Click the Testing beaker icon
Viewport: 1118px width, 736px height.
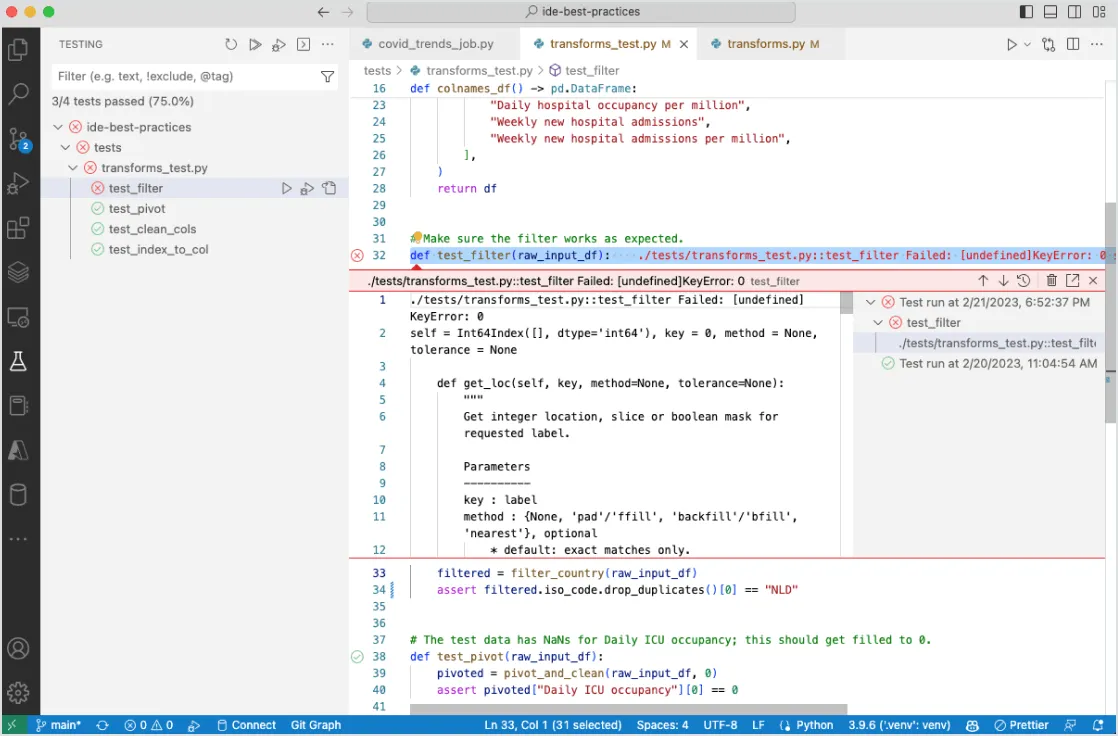coord(18,361)
